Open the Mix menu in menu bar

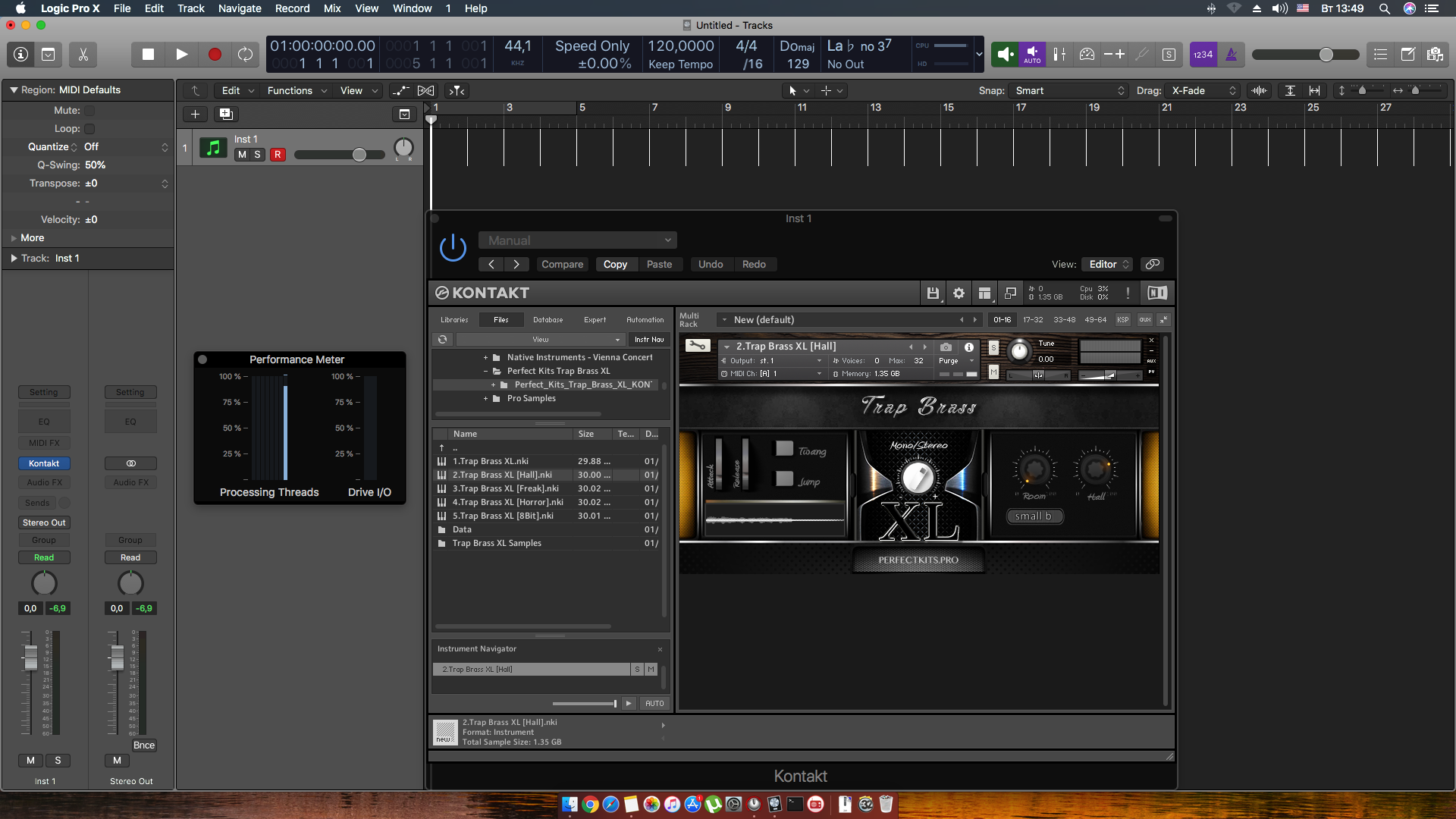[332, 8]
